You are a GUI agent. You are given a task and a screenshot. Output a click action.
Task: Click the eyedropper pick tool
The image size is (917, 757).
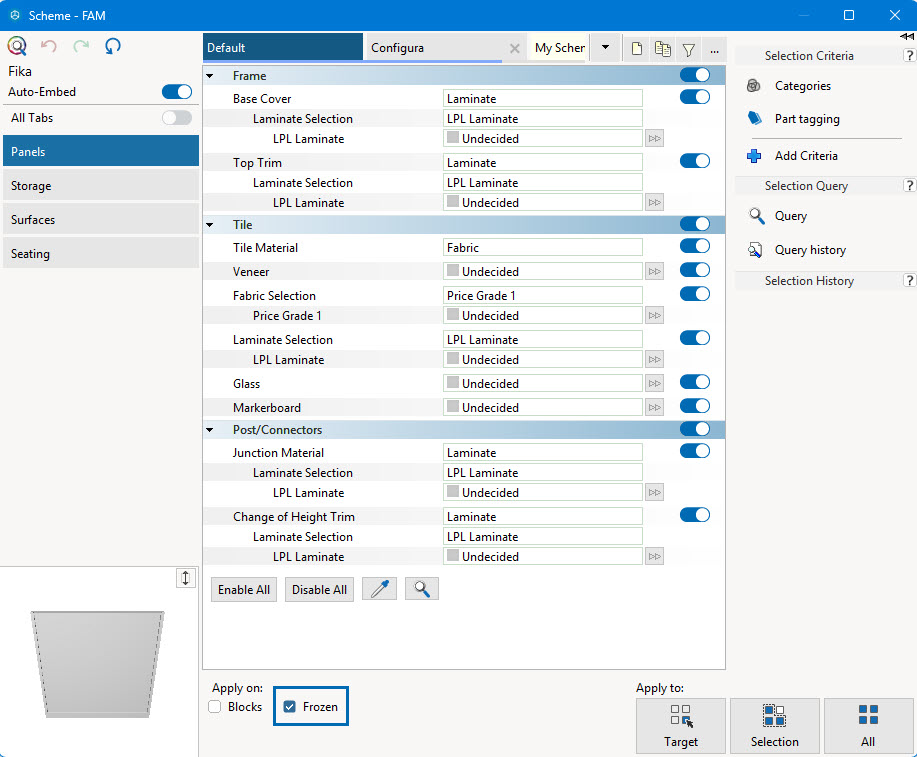point(380,589)
